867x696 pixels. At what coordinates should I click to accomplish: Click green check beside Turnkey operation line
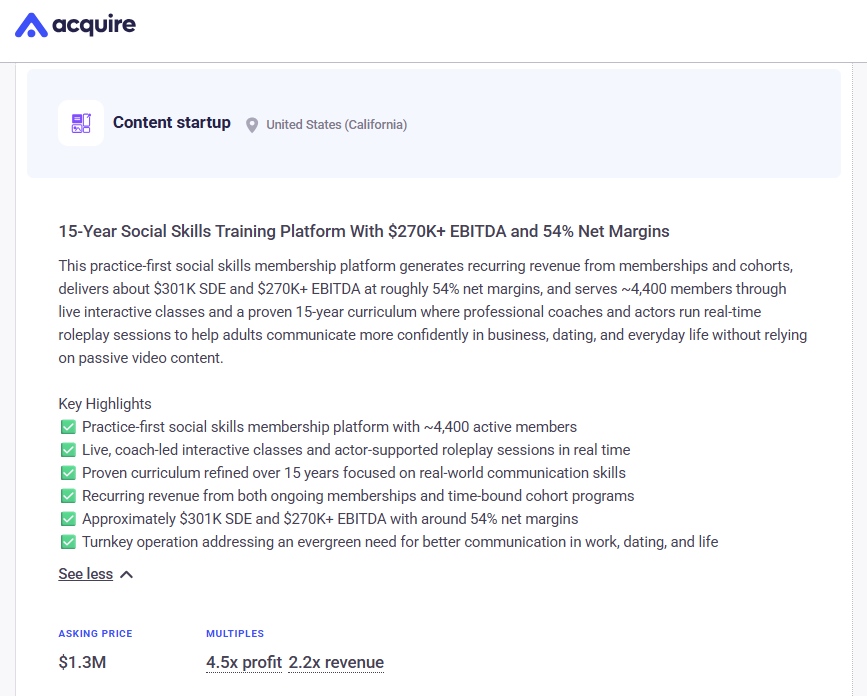68,542
